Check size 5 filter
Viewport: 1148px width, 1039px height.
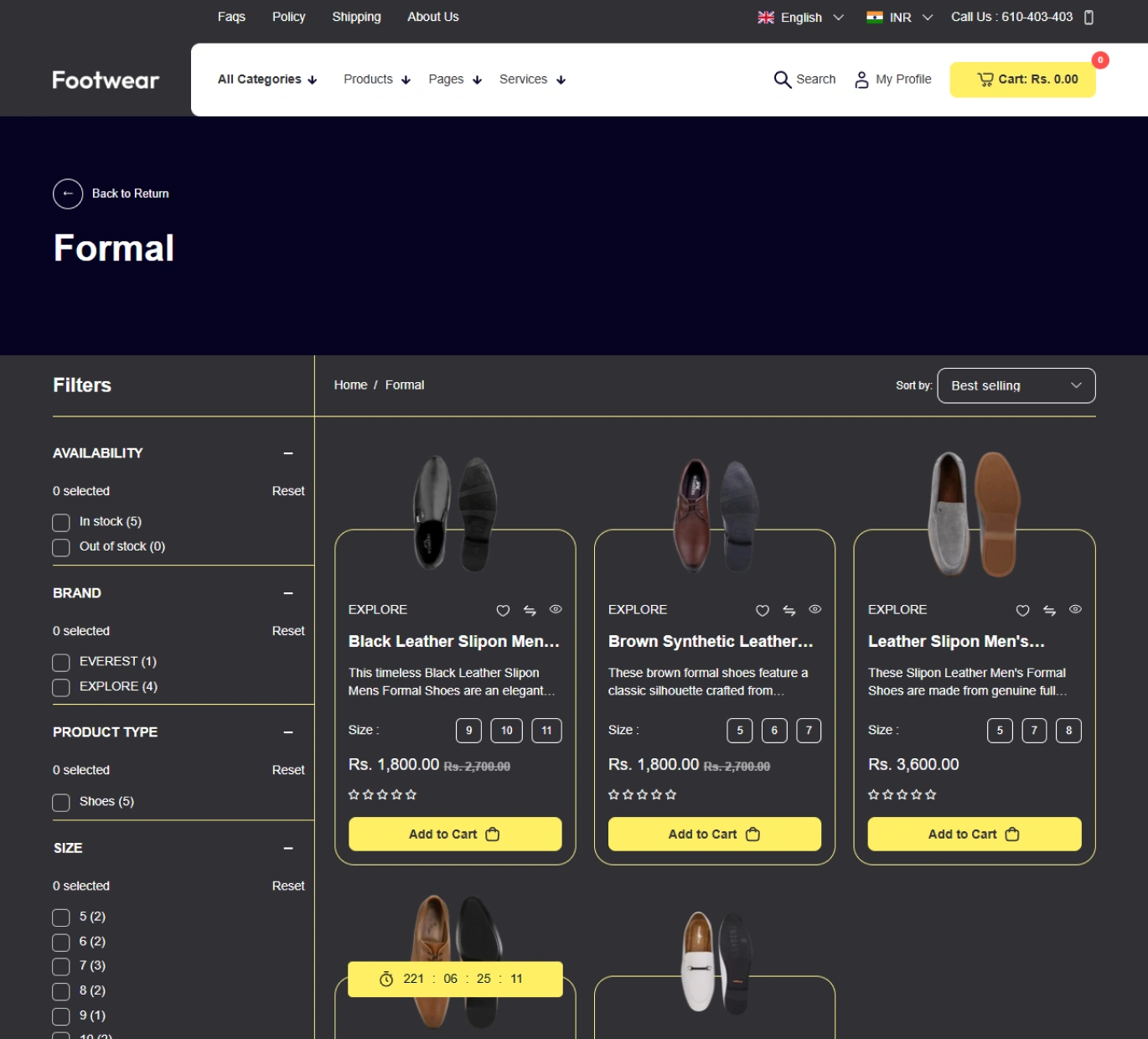click(x=61, y=918)
